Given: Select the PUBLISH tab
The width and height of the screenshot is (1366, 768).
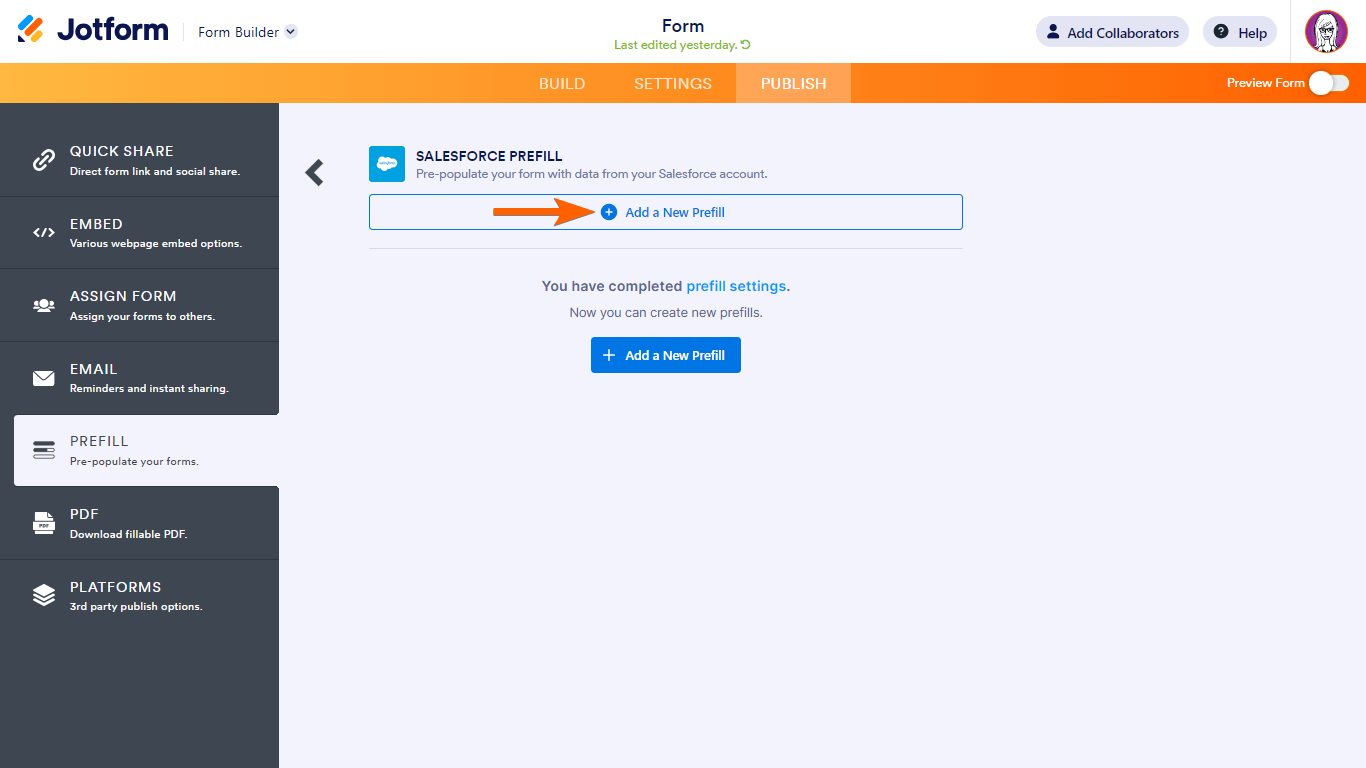Looking at the screenshot, I should tap(794, 83).
